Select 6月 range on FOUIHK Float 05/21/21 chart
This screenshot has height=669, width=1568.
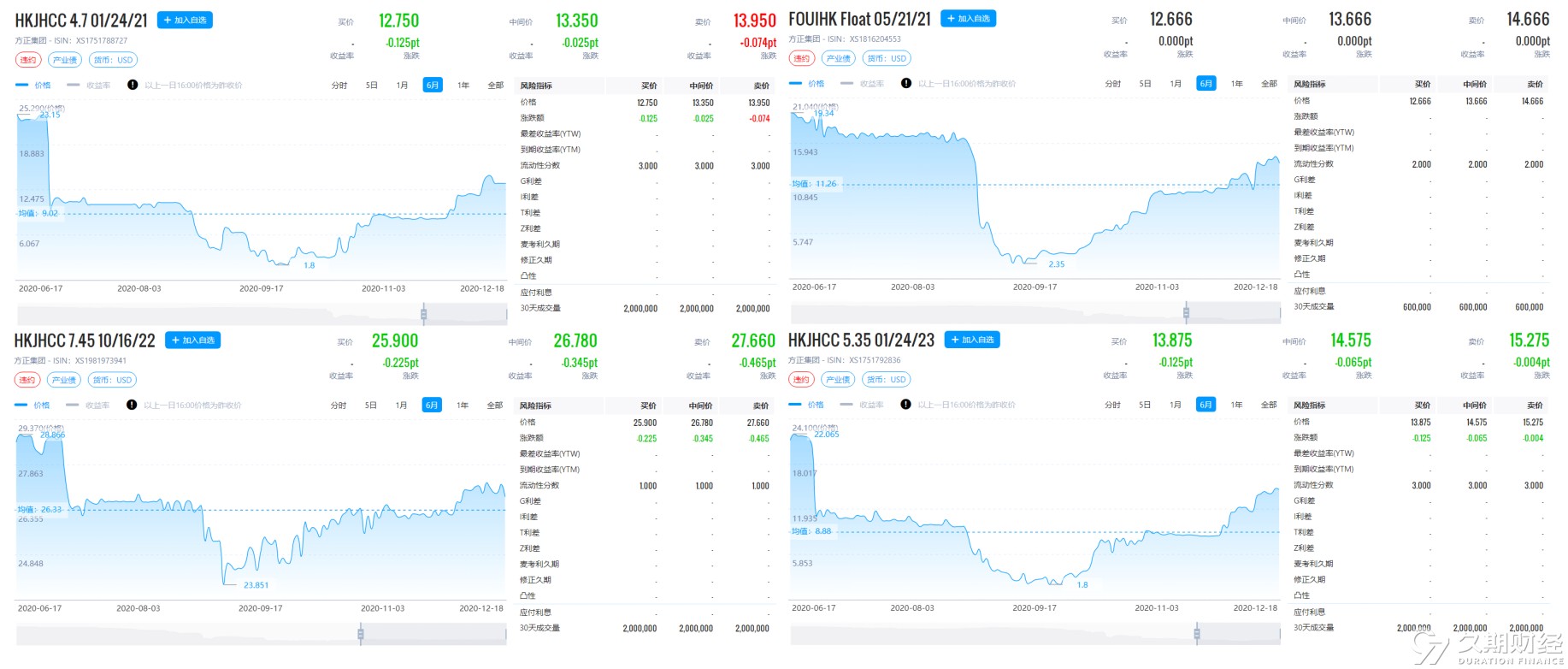(1206, 83)
